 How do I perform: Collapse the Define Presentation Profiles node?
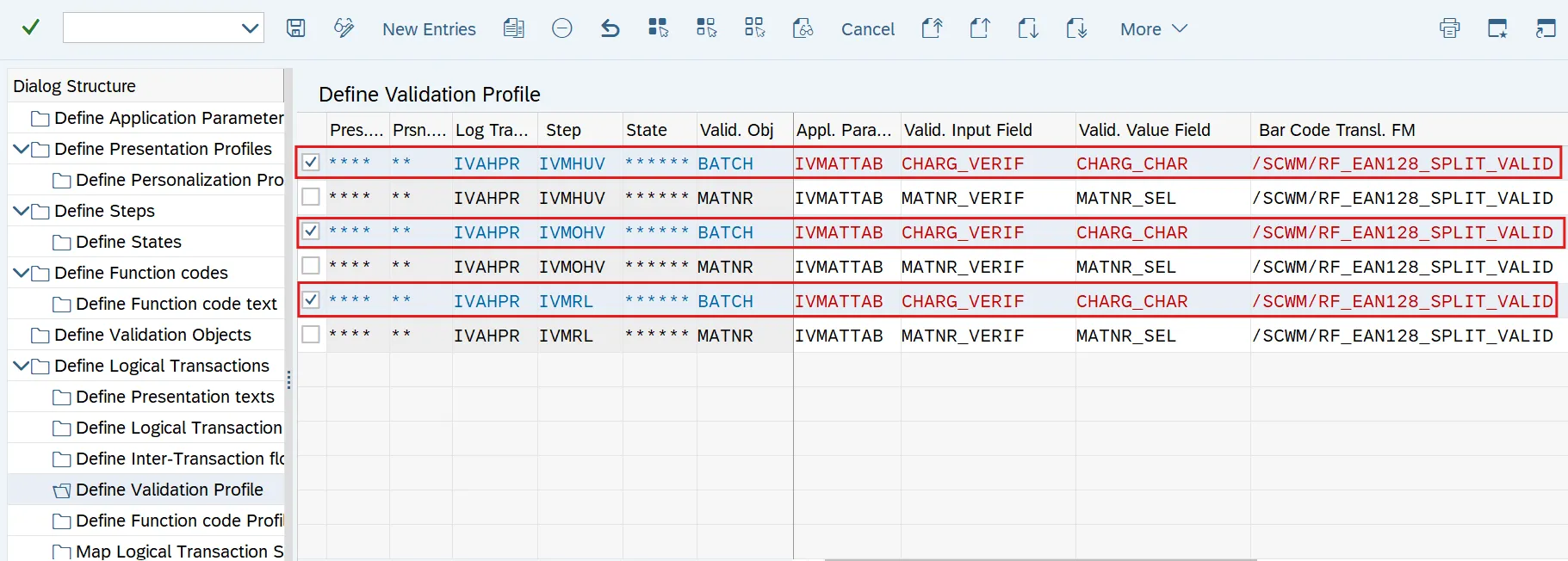click(x=21, y=149)
